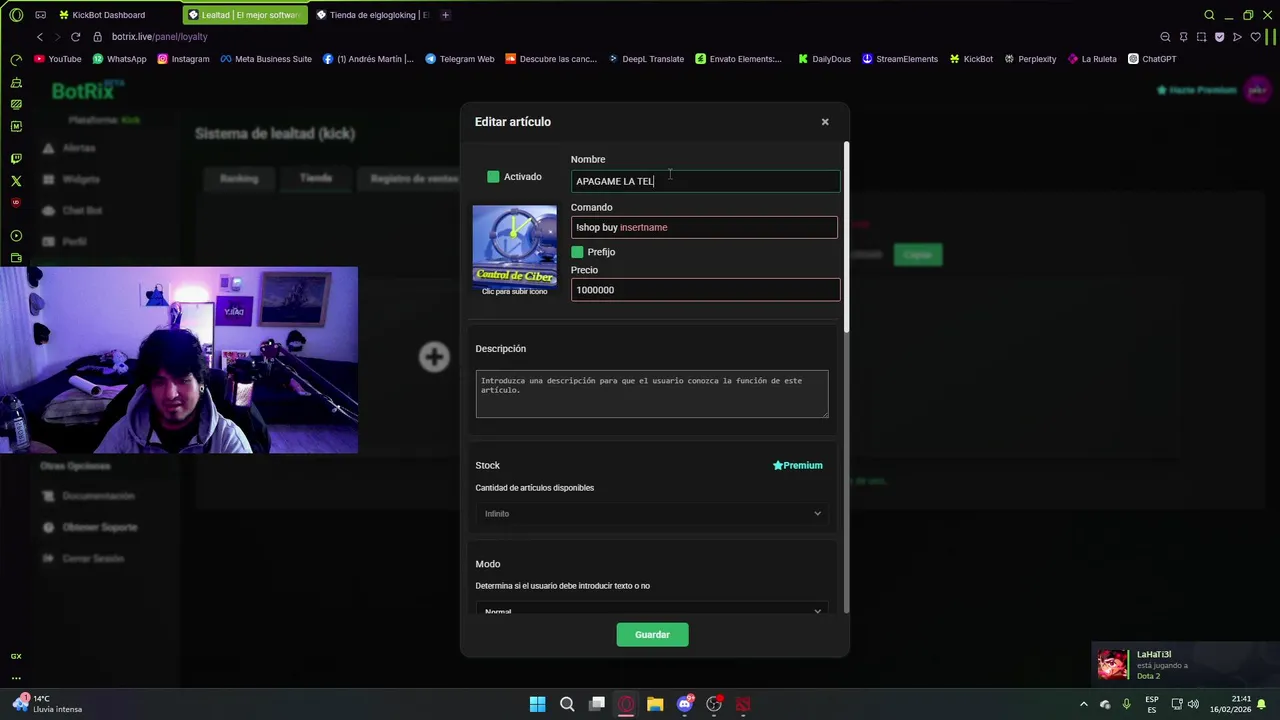Open the Stock Infinito dropdown
The height and width of the screenshot is (720, 1280).
click(x=652, y=514)
